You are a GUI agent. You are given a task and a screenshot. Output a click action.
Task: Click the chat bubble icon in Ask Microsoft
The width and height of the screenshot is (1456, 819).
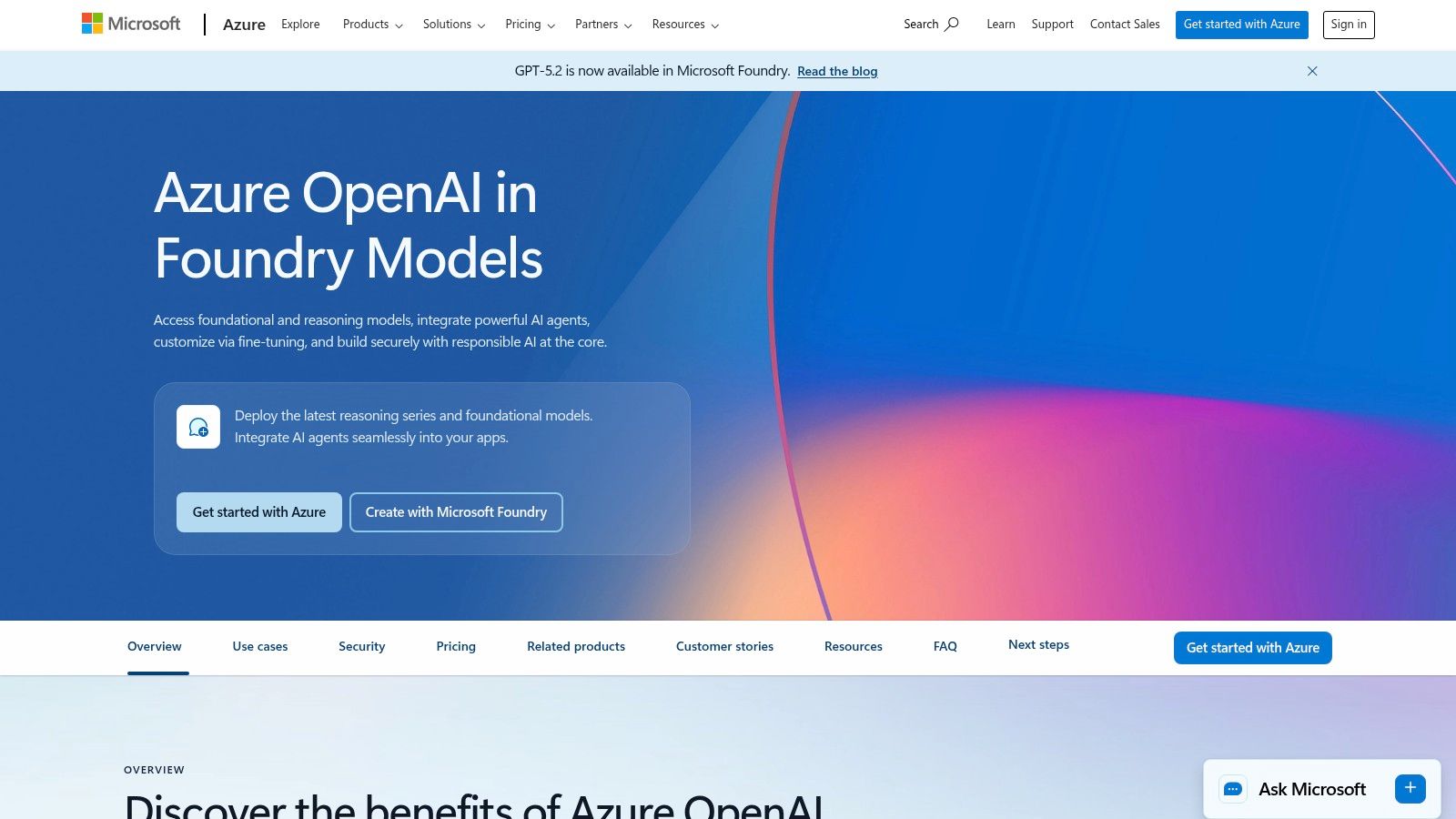click(x=1233, y=789)
